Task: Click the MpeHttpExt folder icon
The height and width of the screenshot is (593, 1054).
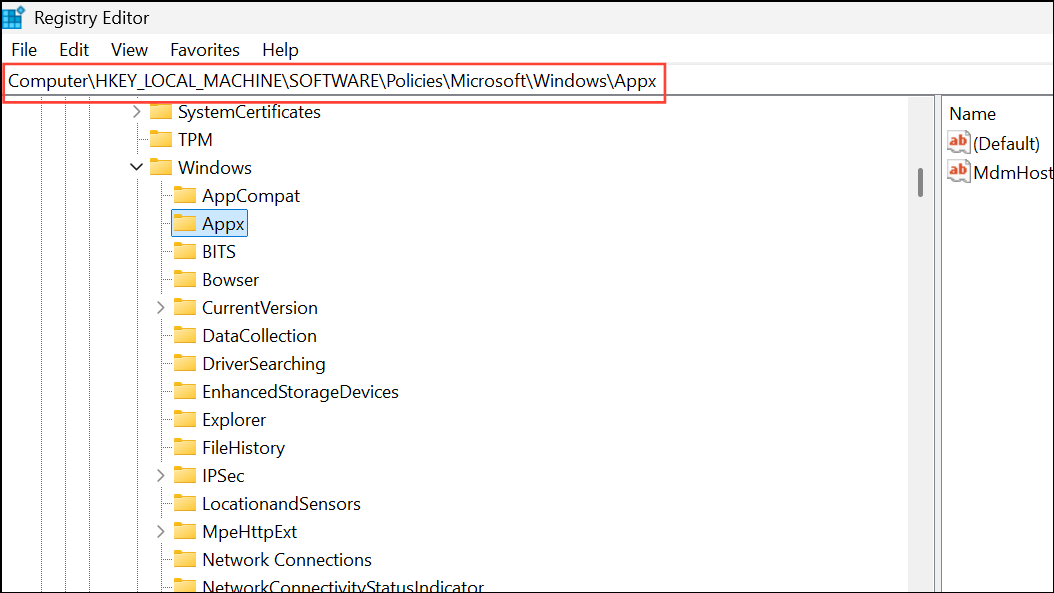Action: click(x=185, y=532)
